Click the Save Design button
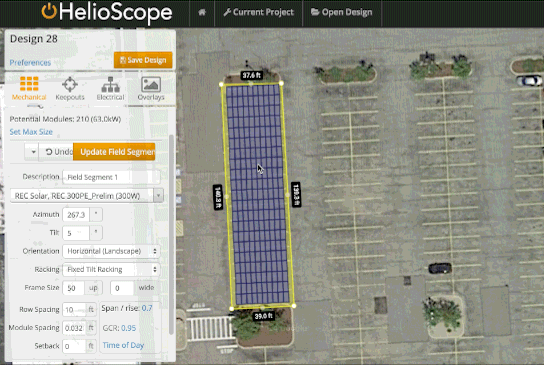This screenshot has height=365, width=545. point(143,60)
